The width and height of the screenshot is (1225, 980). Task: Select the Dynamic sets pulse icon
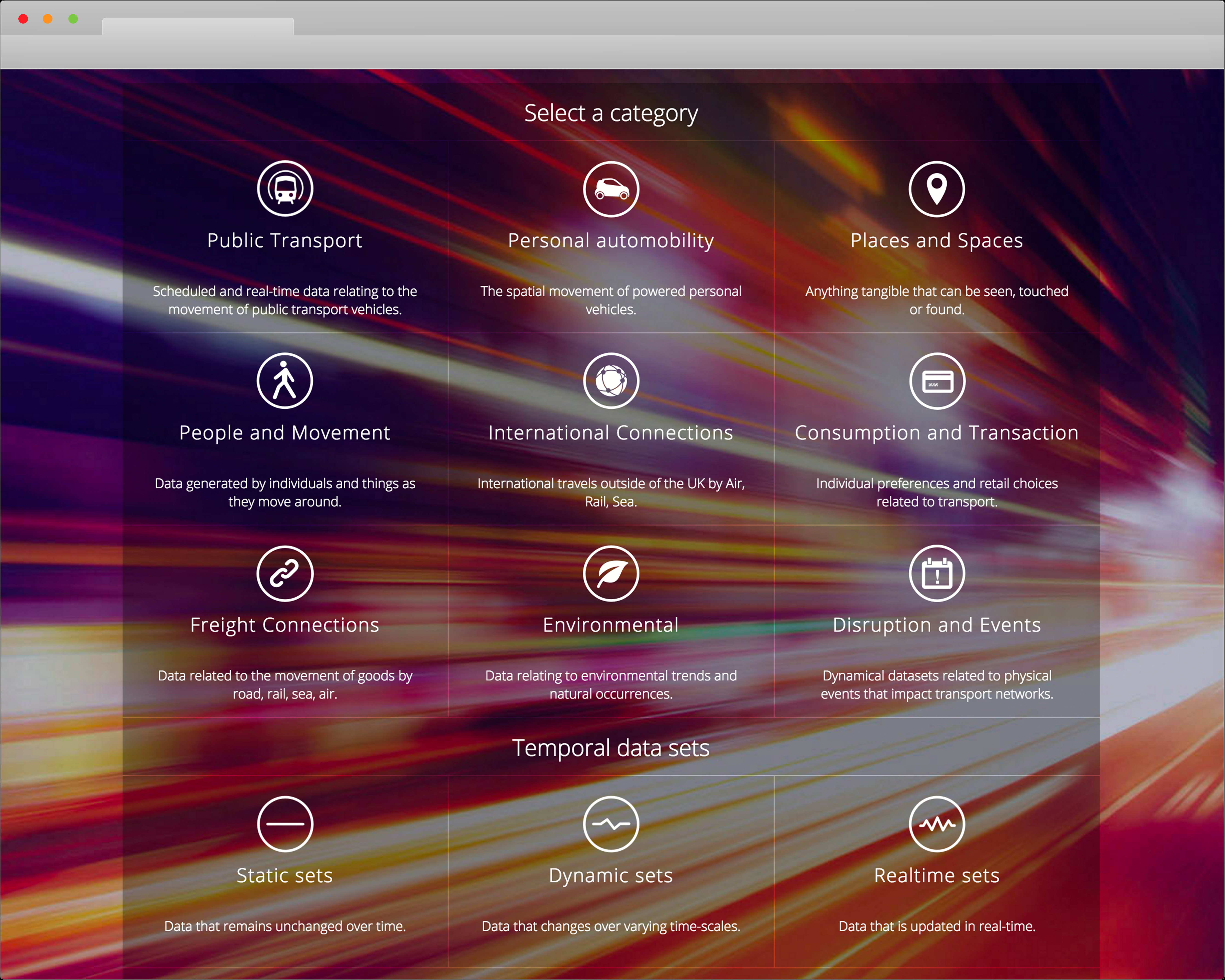611,824
